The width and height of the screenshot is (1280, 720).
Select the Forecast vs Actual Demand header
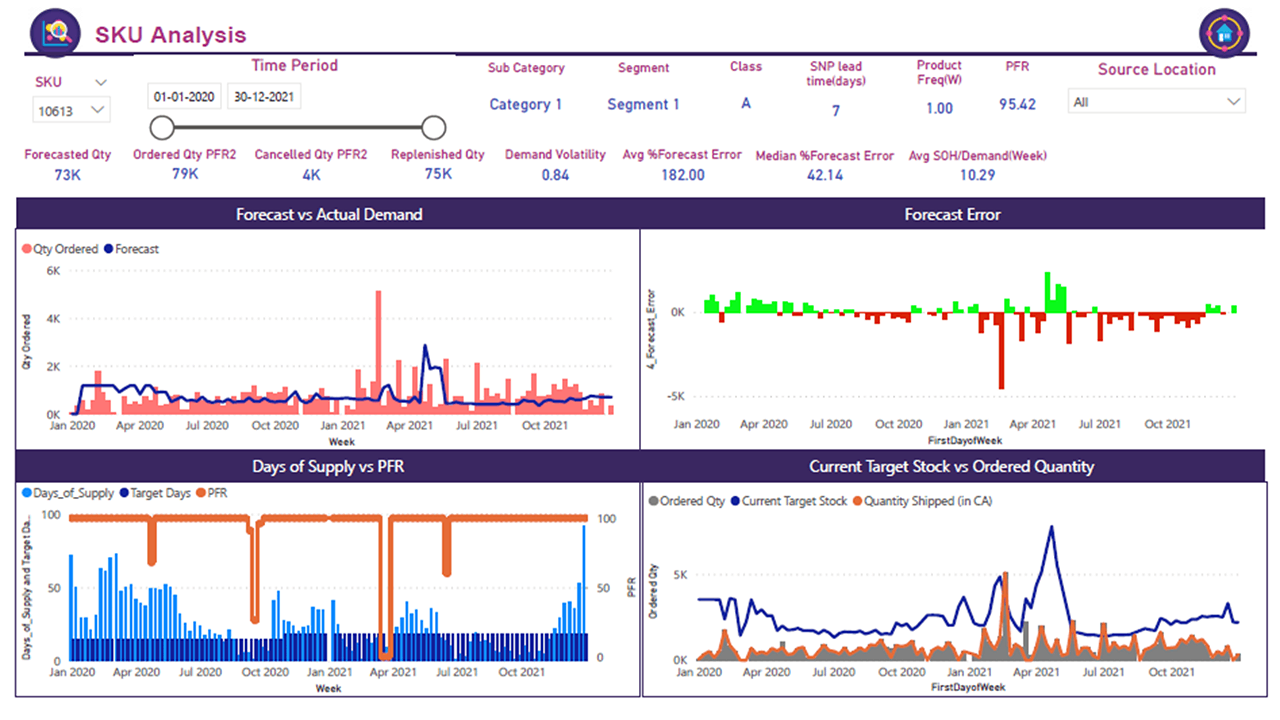click(329, 214)
